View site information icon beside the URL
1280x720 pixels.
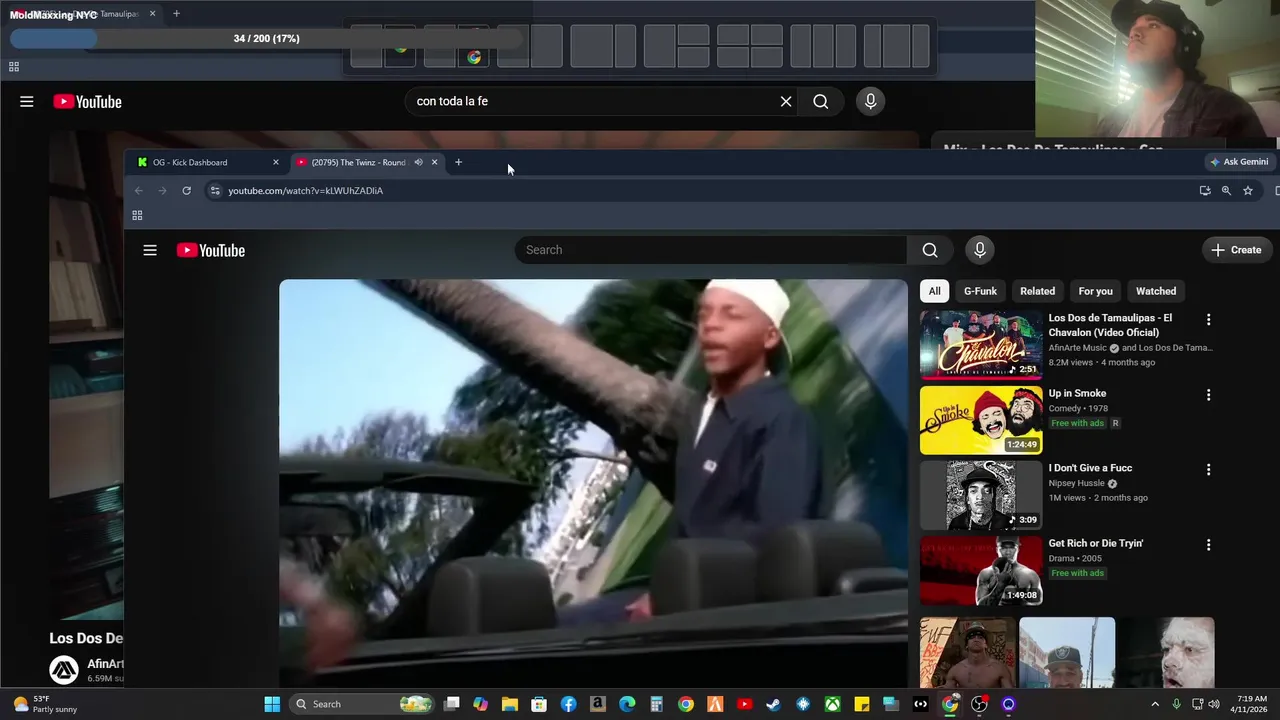tap(214, 190)
